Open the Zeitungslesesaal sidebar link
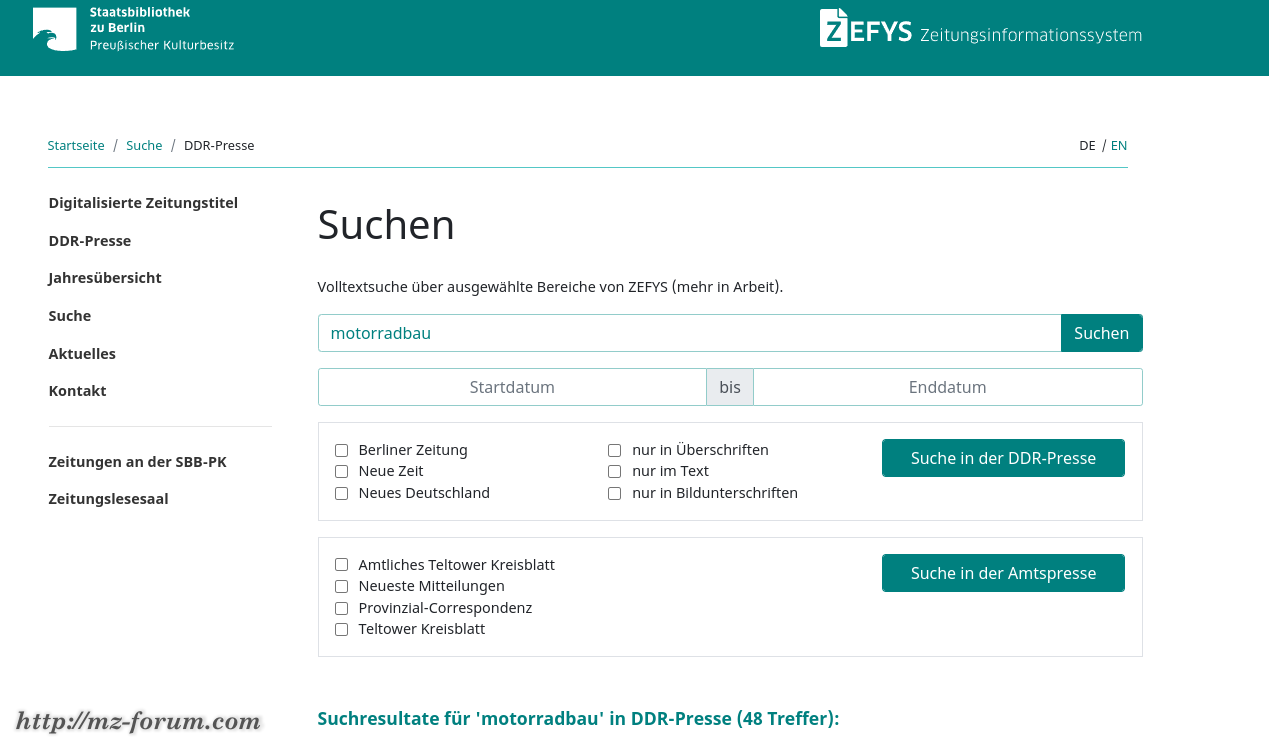 pos(108,499)
